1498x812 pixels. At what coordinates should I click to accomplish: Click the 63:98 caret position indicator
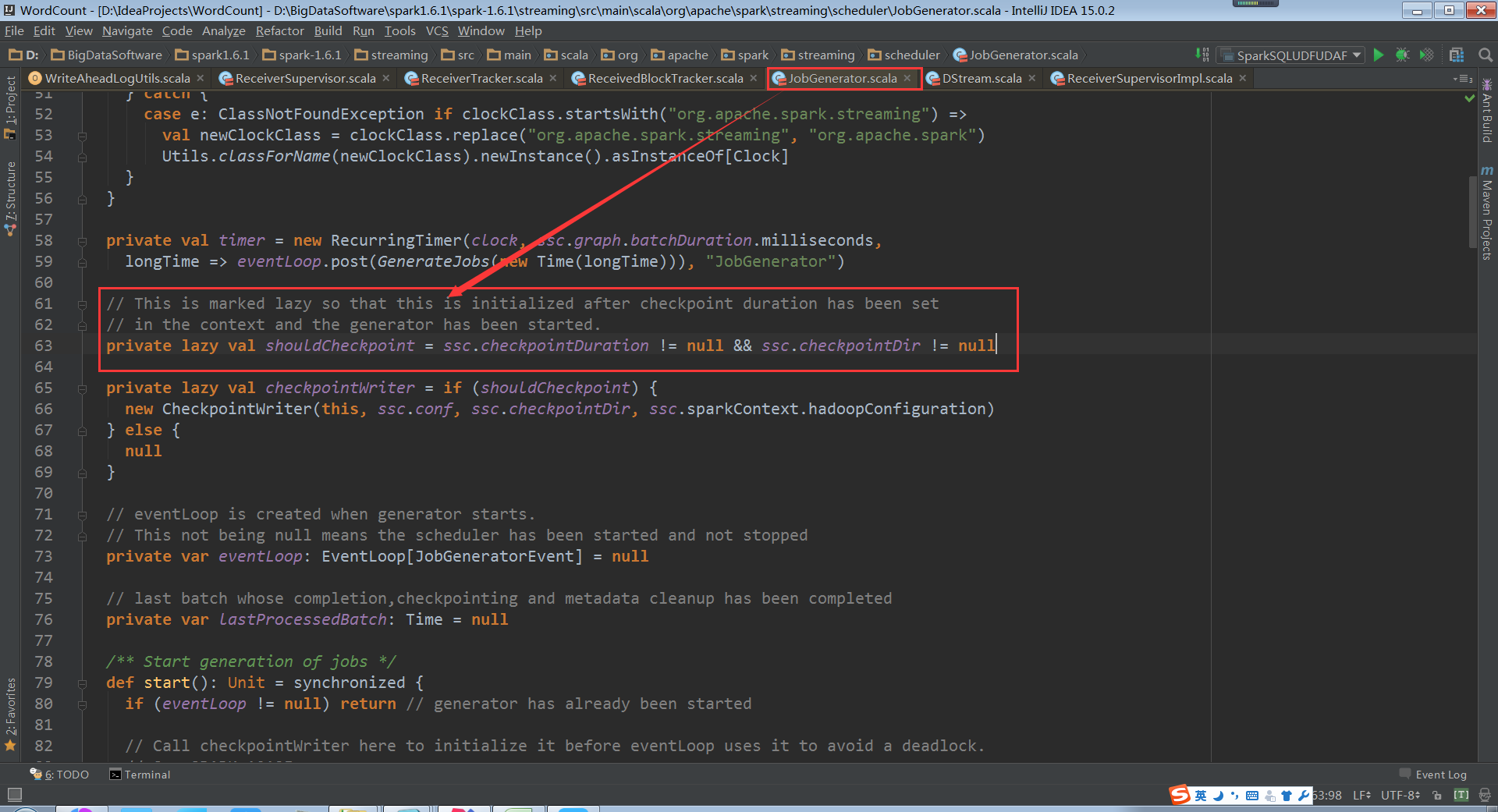point(1327,796)
